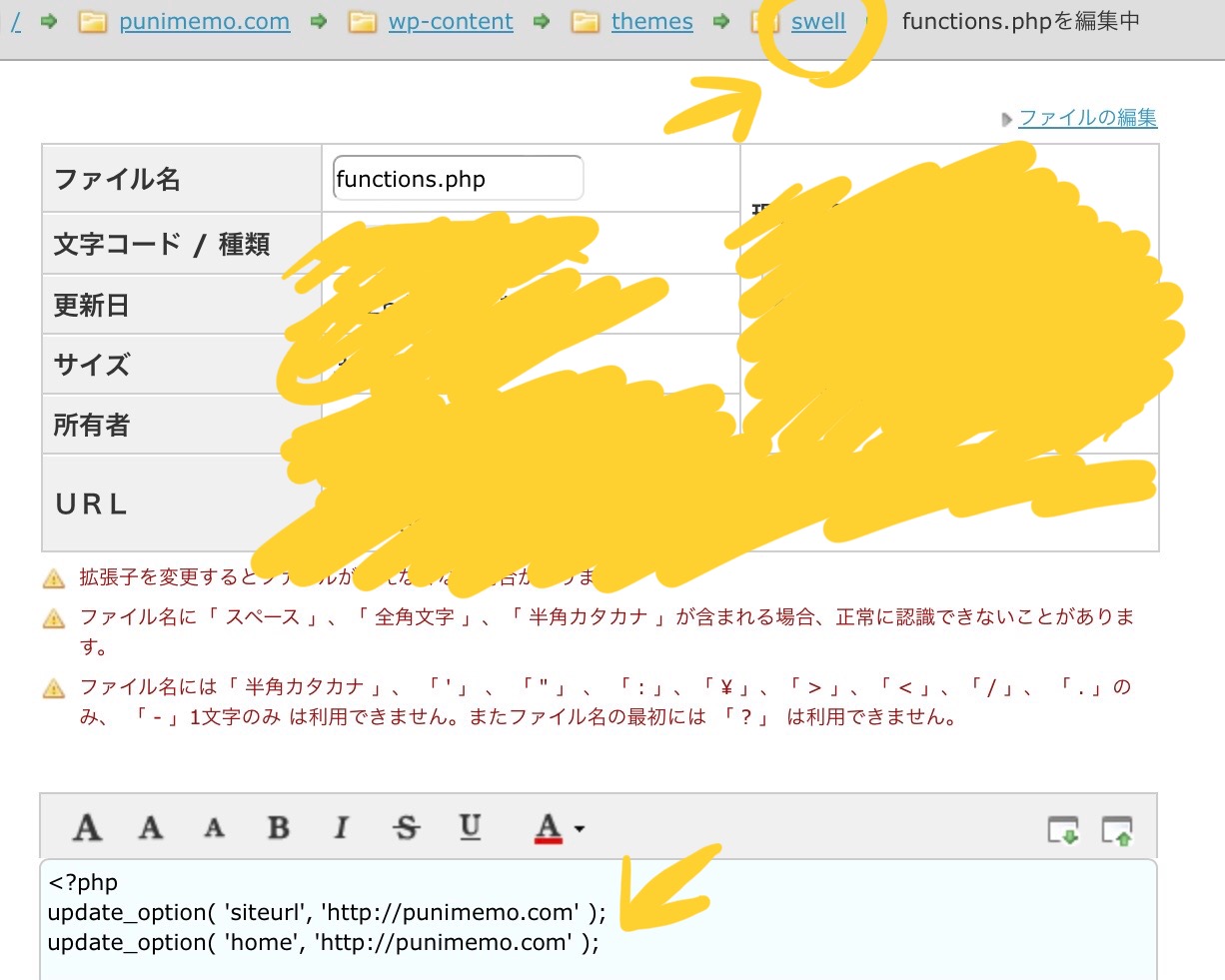Apply the largest font size A
This screenshot has width=1225, height=980.
pyautogui.click(x=88, y=827)
